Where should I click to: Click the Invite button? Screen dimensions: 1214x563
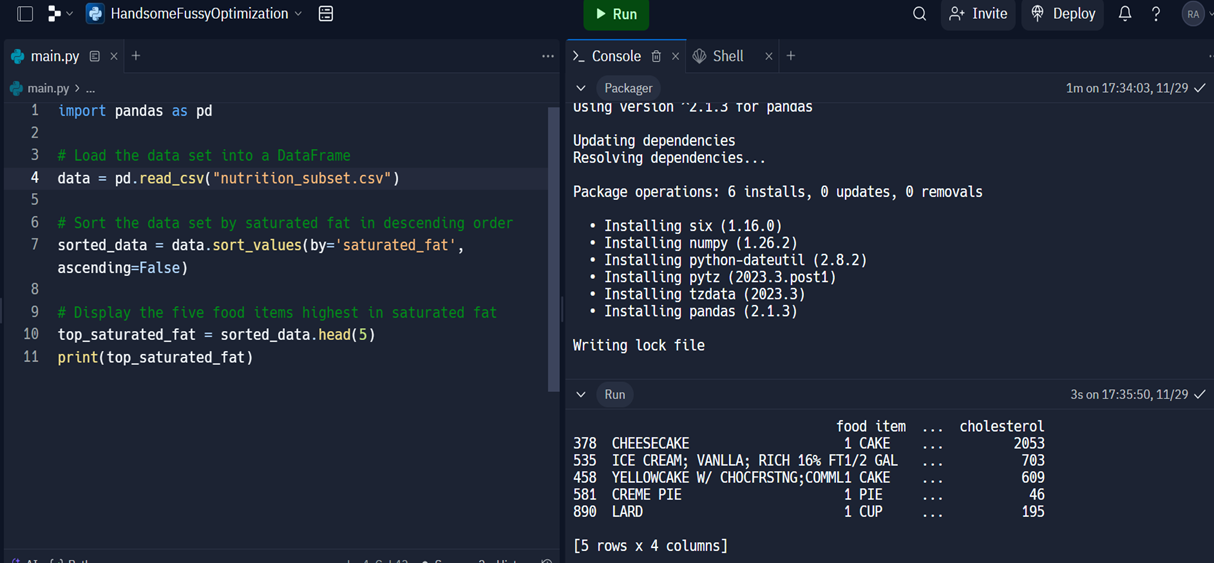(x=978, y=14)
